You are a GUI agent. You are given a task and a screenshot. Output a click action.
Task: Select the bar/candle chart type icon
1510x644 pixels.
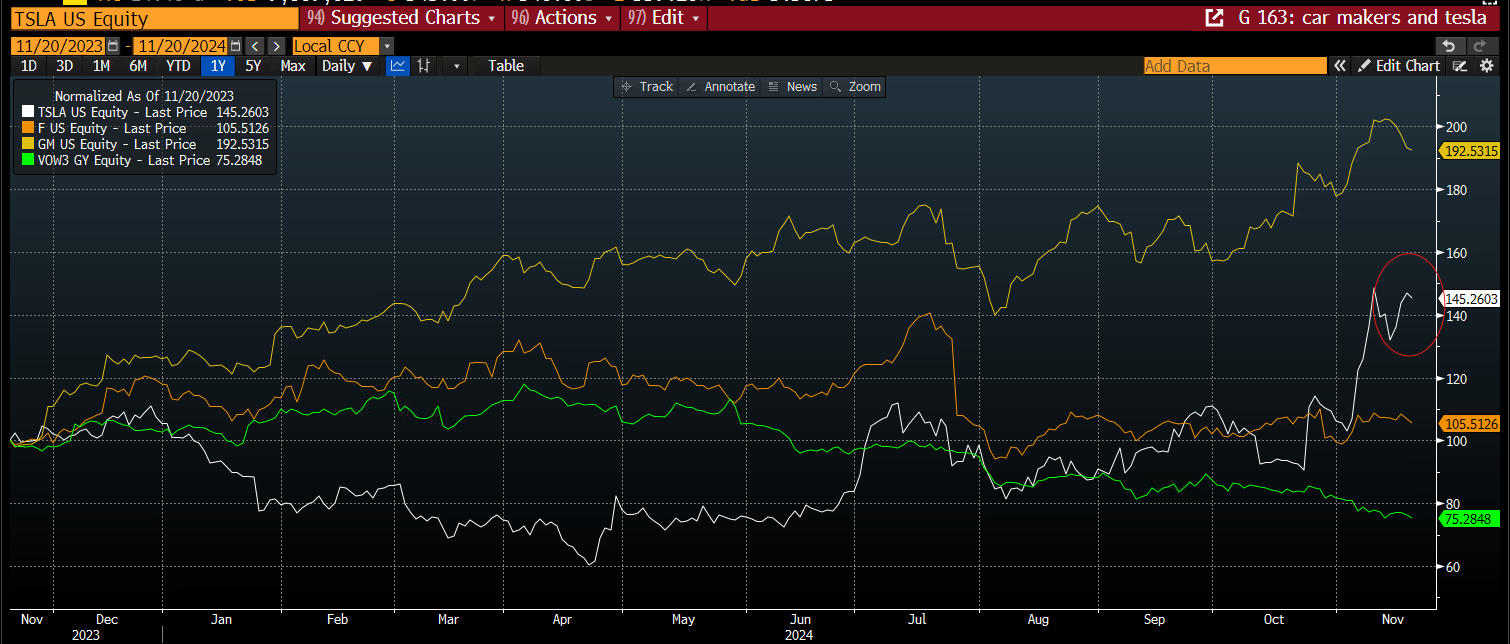[424, 66]
